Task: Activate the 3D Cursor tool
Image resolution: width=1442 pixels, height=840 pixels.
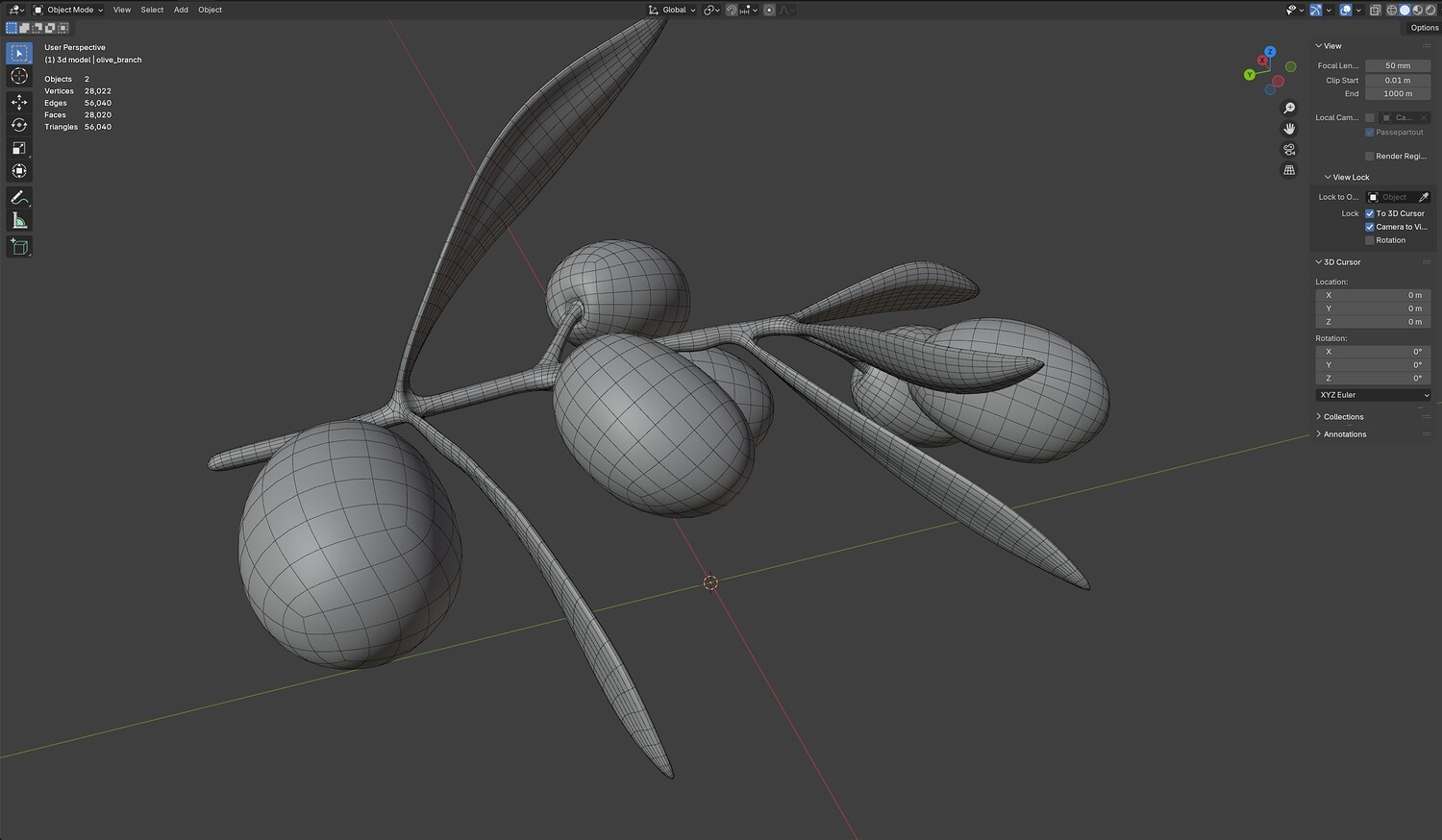Action: 19,77
